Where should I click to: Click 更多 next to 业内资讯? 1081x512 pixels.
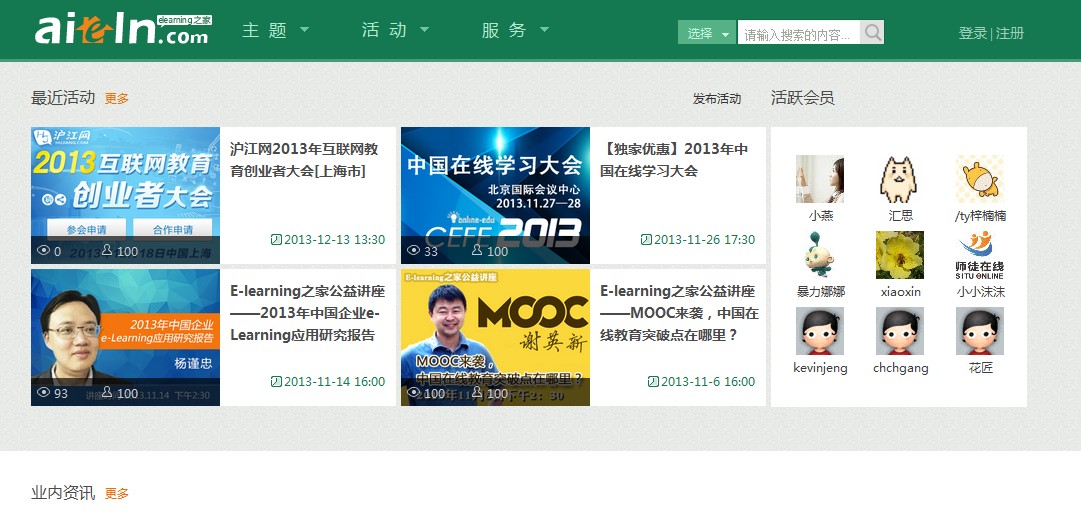click(x=117, y=493)
